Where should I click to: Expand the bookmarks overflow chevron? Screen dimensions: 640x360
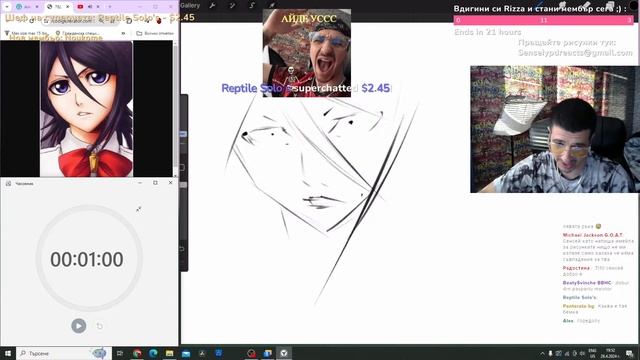[123, 33]
